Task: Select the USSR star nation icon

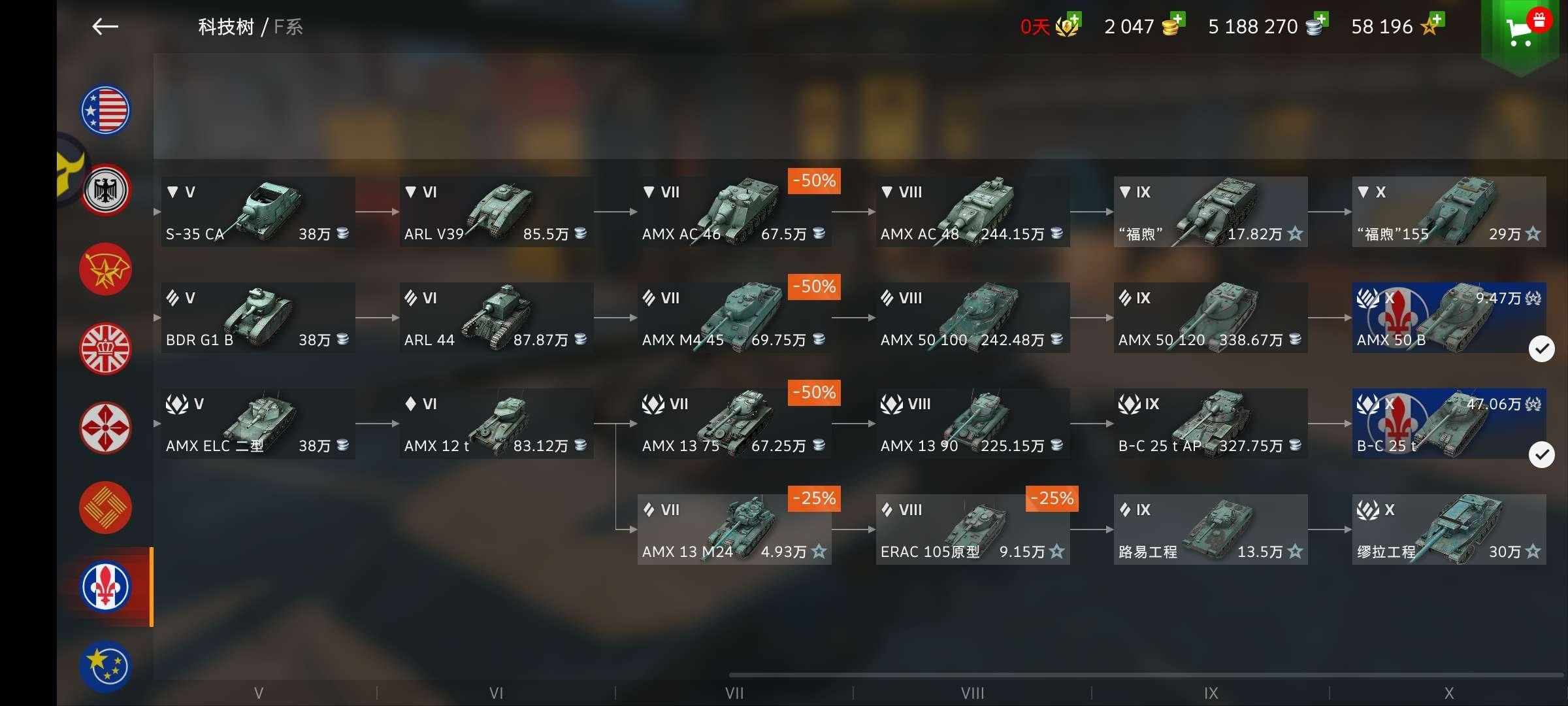Action: coord(105,269)
